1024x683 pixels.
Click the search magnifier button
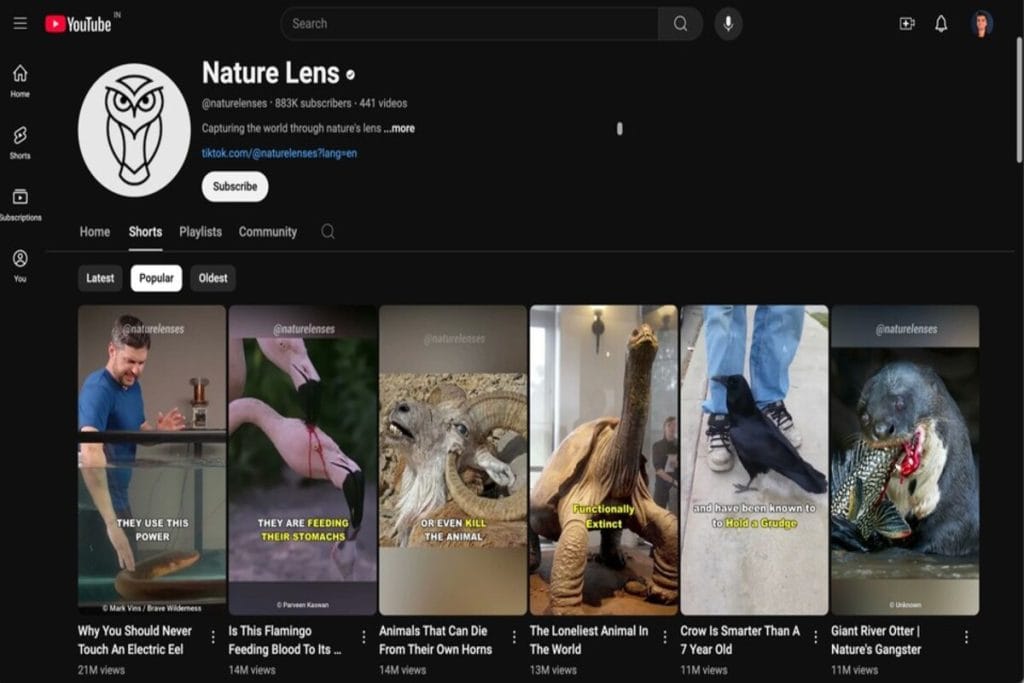[680, 24]
